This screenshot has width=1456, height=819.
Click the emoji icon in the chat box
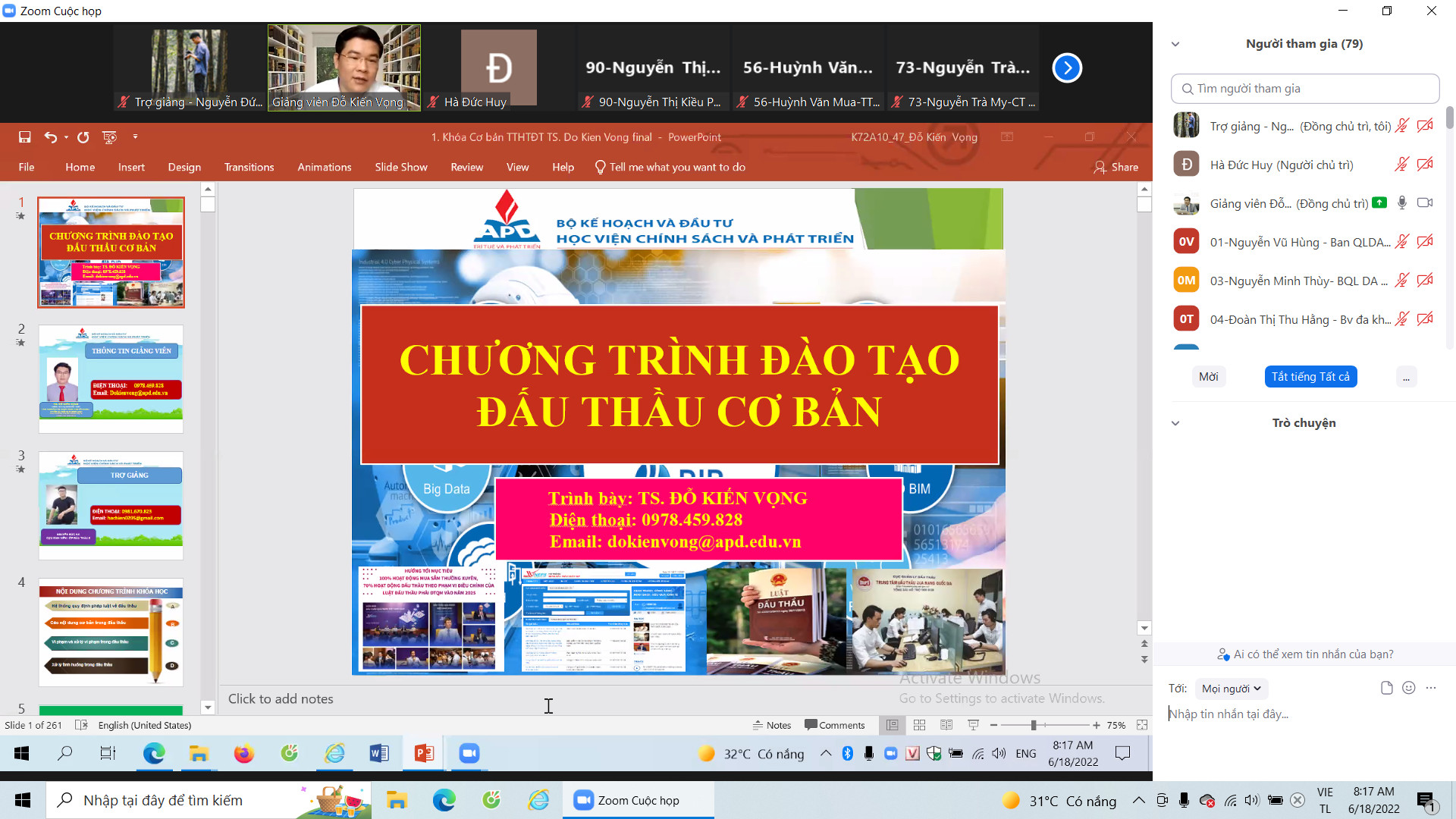(x=1409, y=688)
